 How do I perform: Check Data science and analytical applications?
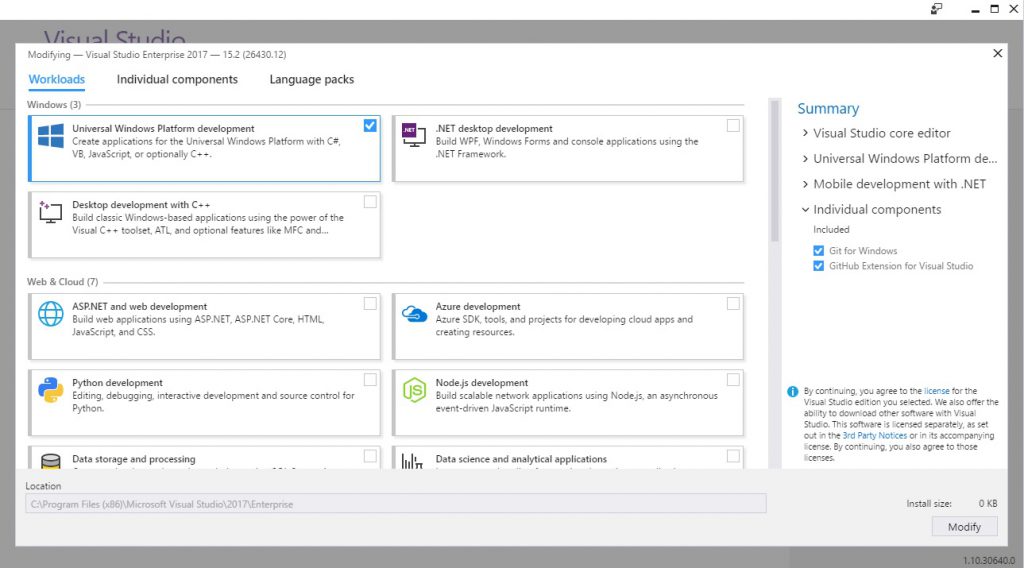[733, 456]
